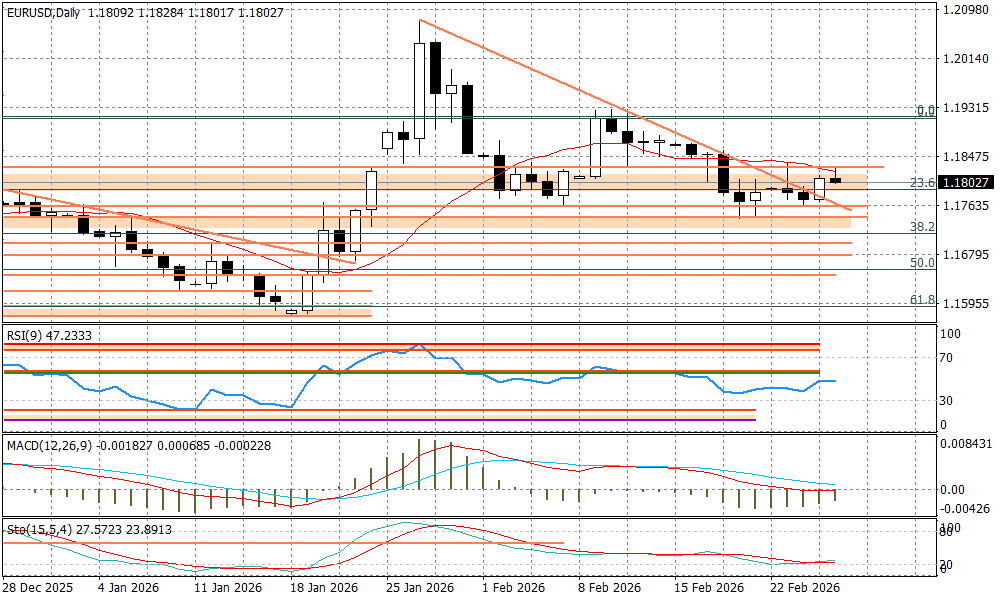Image resolution: width=1000 pixels, height=600 pixels.
Task: Click the 1.20980 price axis label
Action: (965, 10)
